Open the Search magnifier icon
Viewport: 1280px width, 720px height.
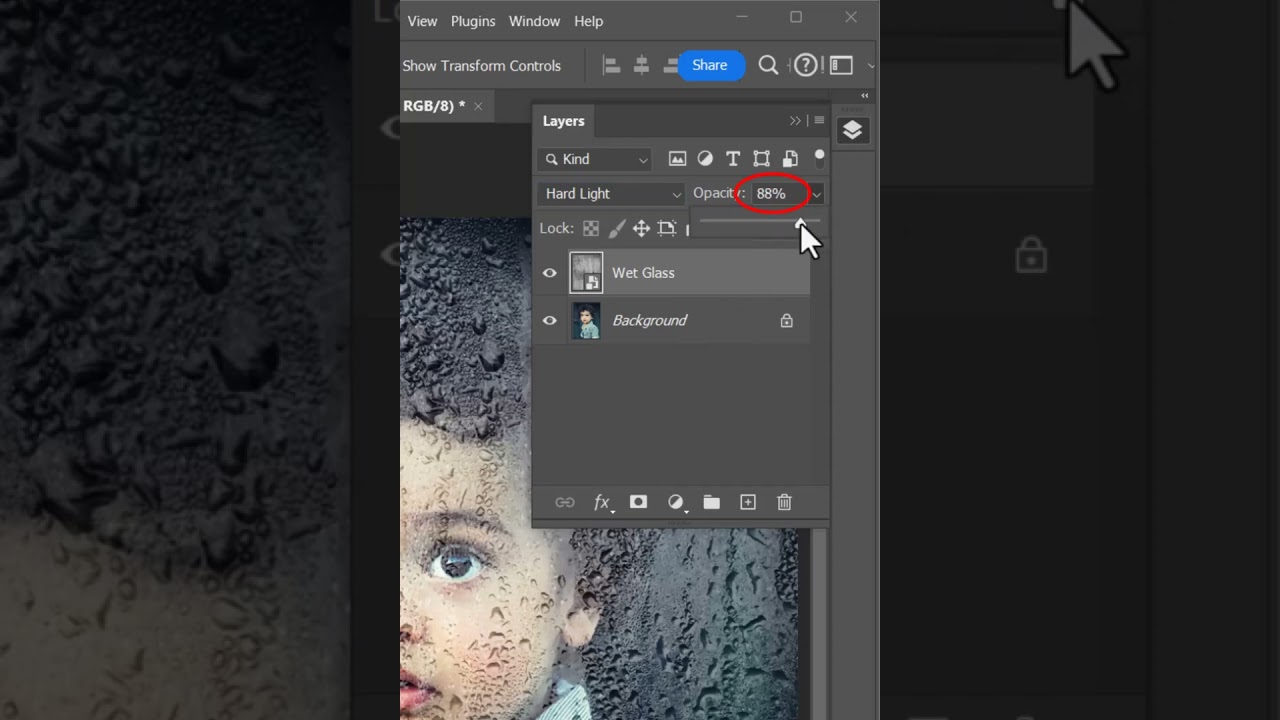pos(768,65)
